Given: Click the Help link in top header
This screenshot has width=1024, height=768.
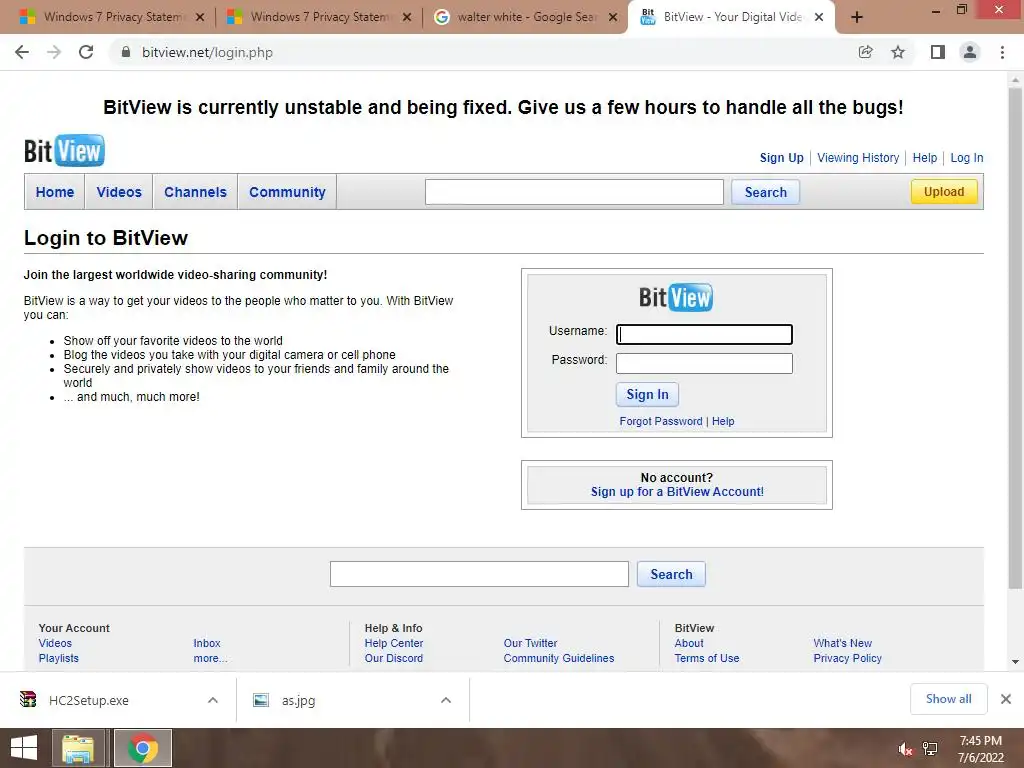Looking at the screenshot, I should pos(925,158).
